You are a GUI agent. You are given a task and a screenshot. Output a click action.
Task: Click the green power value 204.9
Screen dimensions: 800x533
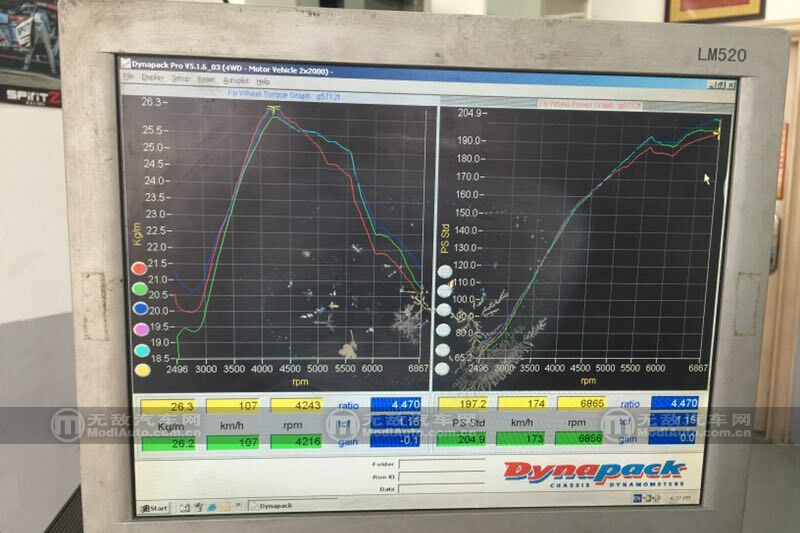point(462,439)
